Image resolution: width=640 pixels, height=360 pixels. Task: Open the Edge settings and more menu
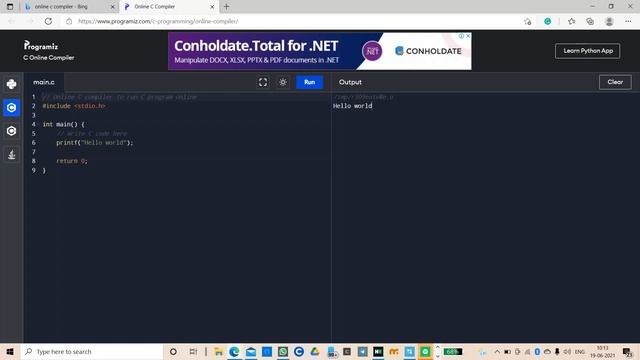[628, 21]
